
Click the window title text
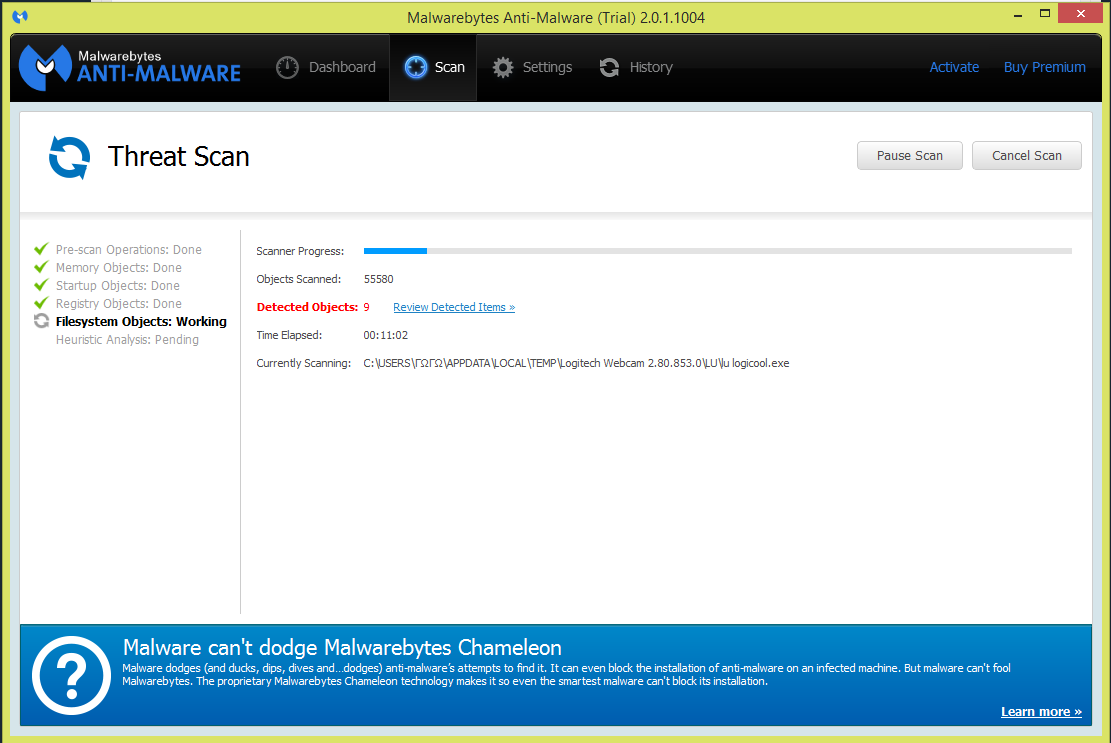[556, 18]
